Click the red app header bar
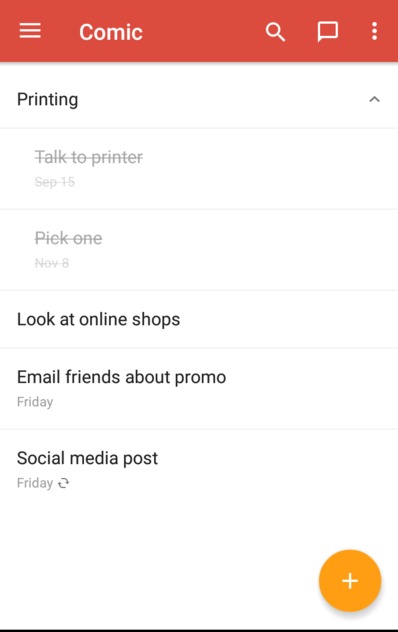This screenshot has height=632, width=398. coord(199,31)
